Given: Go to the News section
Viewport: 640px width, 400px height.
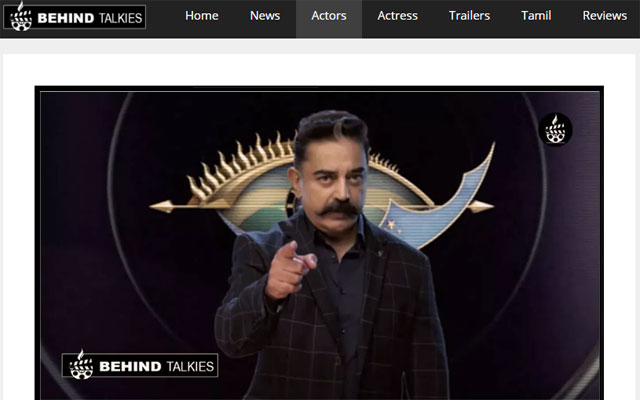Looking at the screenshot, I should click(x=265, y=16).
